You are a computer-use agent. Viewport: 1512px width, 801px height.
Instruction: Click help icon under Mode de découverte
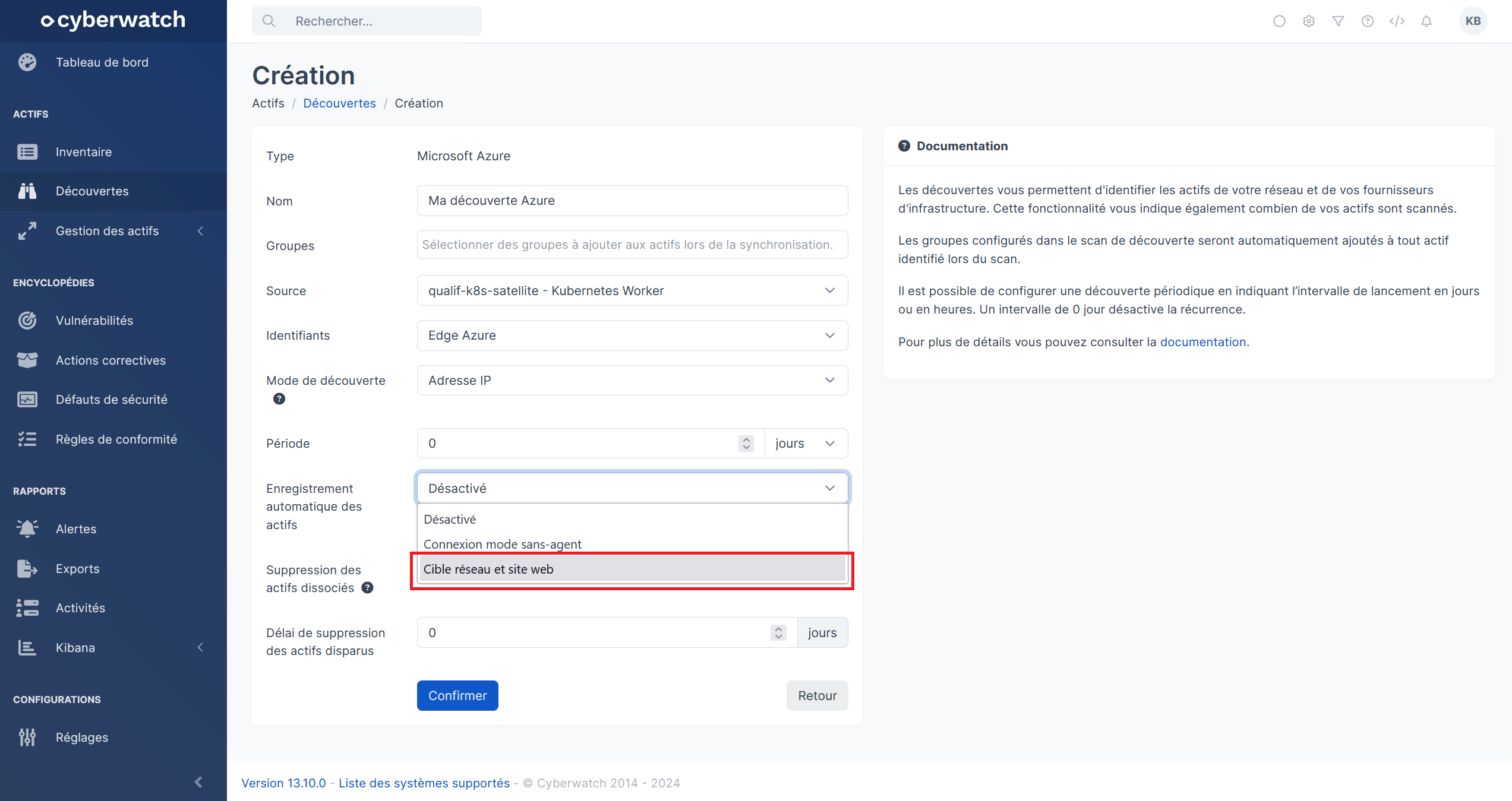coord(279,399)
